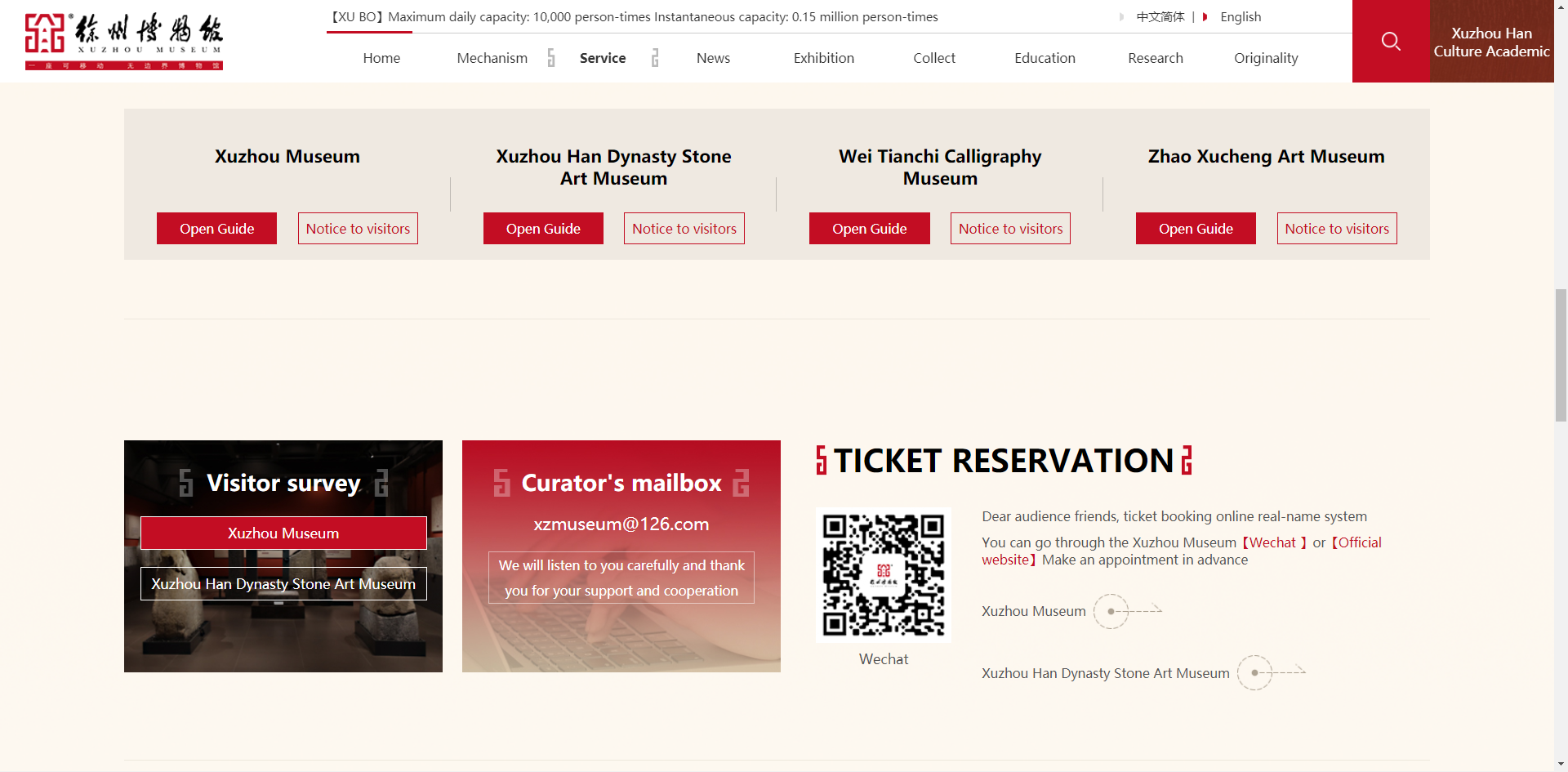This screenshot has width=1568, height=772.
Task: Click Xuzhou Museum reservation text
Action: coord(1034,611)
